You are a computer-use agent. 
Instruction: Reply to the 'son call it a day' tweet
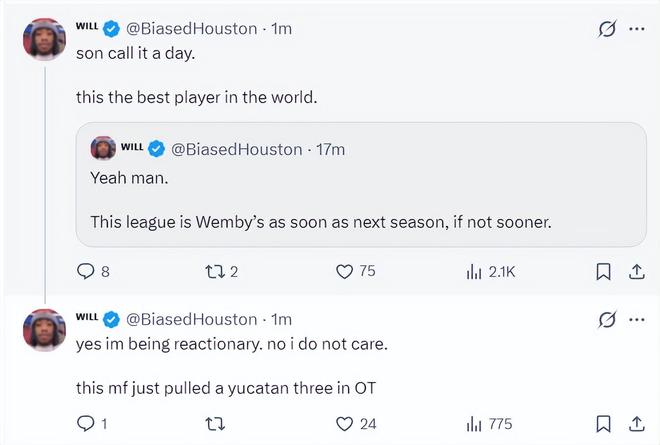[x=93, y=272]
